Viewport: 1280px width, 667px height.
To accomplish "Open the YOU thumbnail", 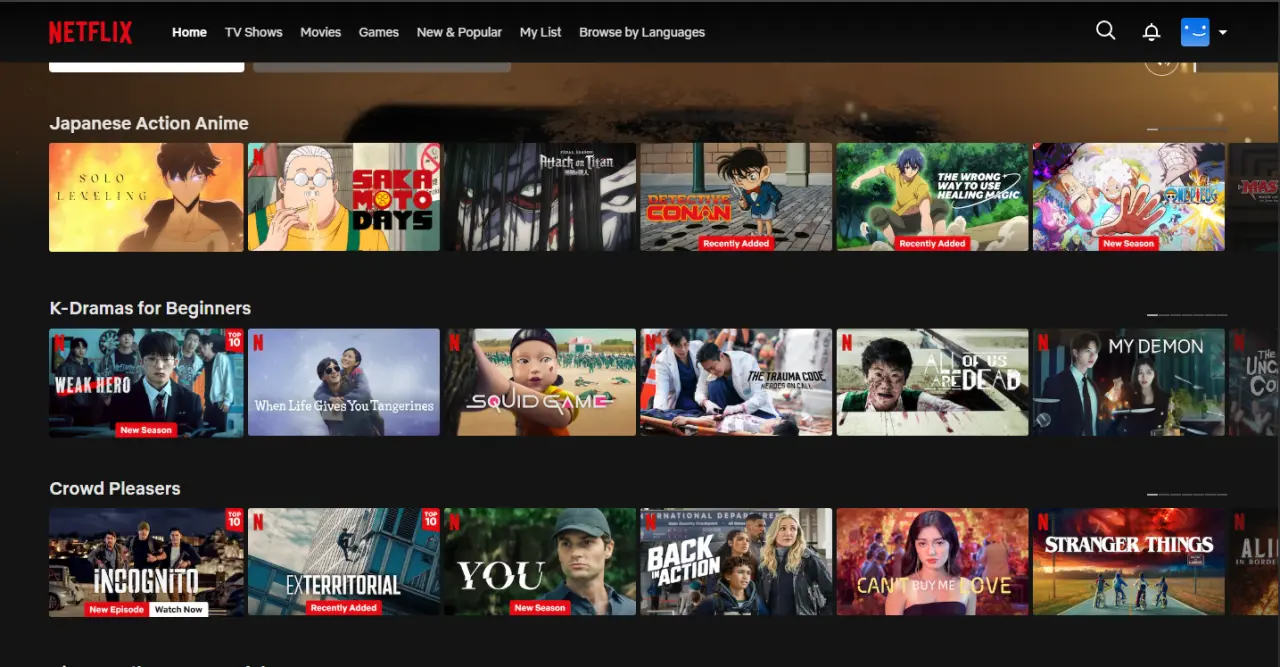I will pyautogui.click(x=540, y=561).
